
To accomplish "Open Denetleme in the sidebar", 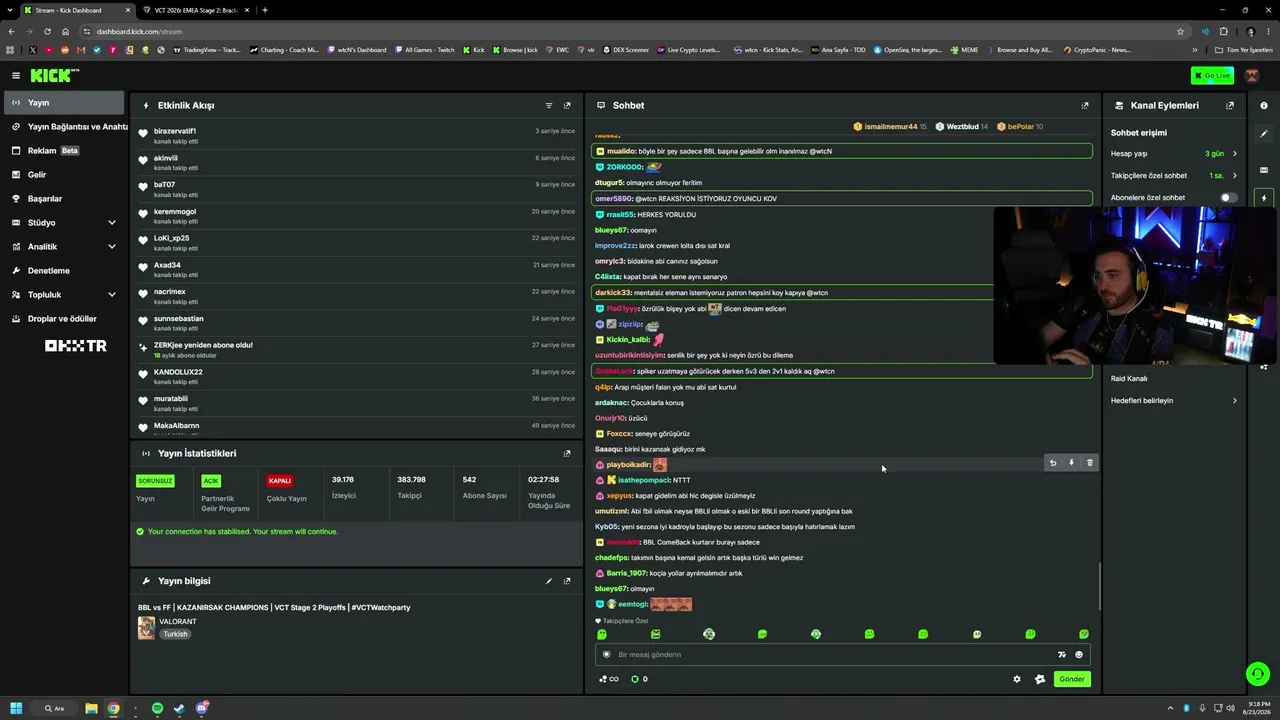I will pyautogui.click(x=64, y=271).
